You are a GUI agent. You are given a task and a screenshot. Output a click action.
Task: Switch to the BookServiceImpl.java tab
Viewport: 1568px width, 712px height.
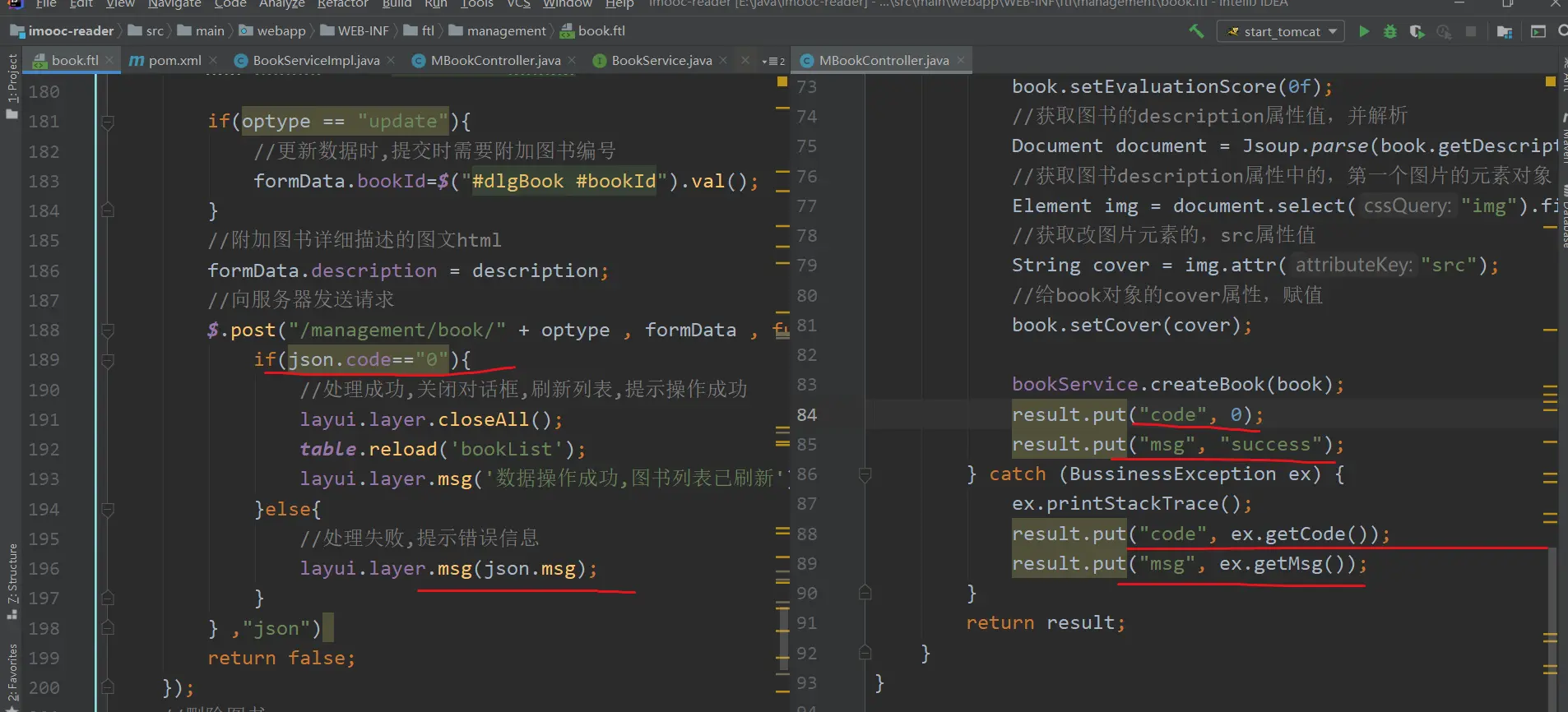316,60
